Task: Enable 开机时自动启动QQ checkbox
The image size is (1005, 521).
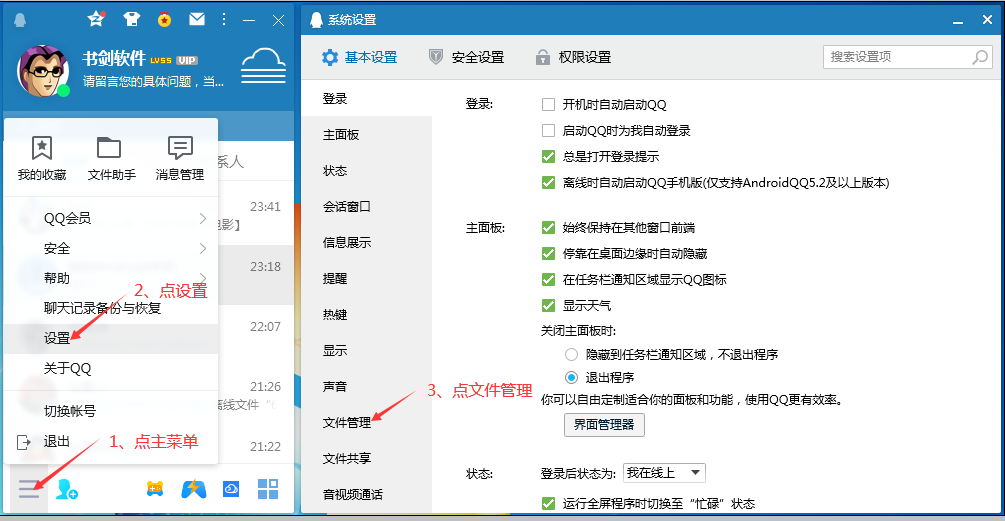Action: [548, 104]
